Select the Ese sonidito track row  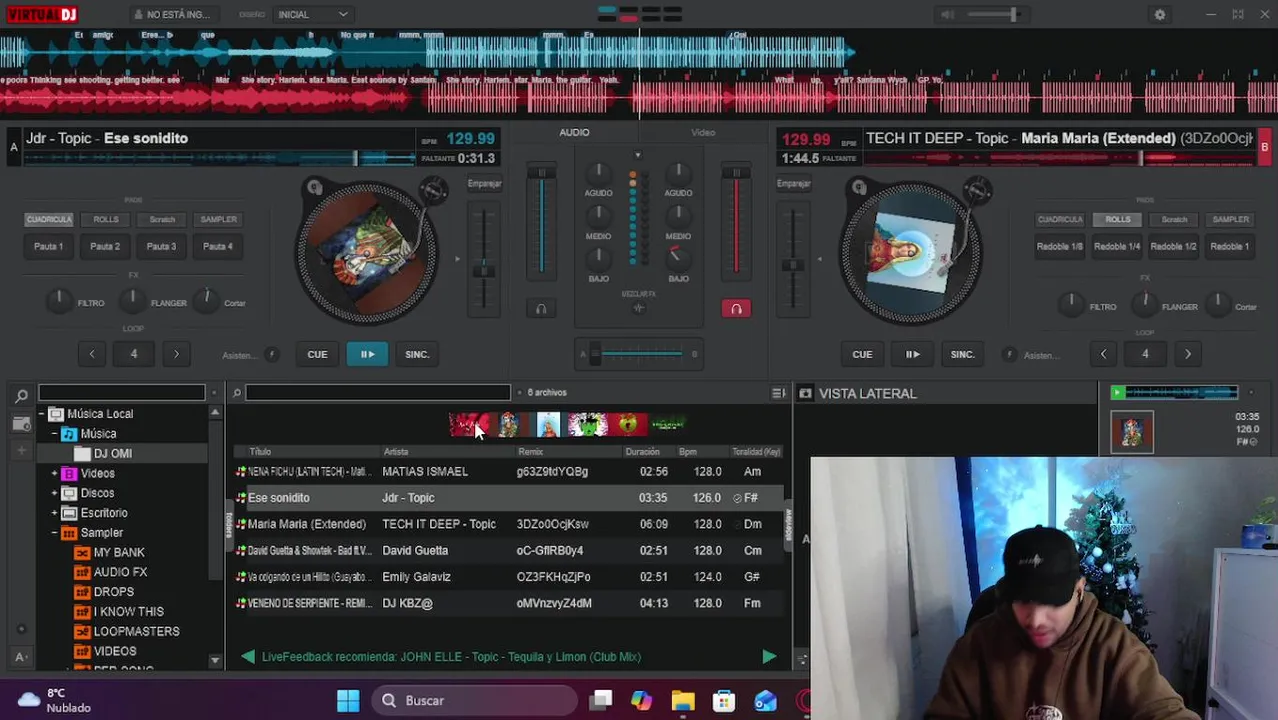[508, 498]
